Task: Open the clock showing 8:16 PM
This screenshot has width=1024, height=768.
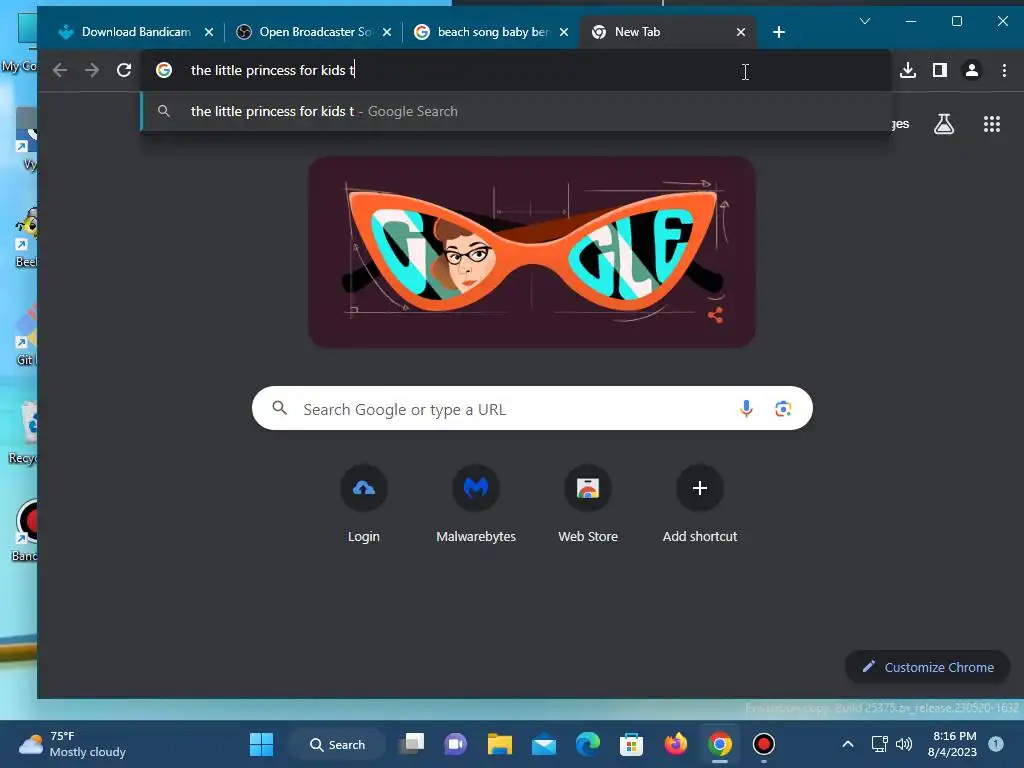Action: [x=953, y=744]
